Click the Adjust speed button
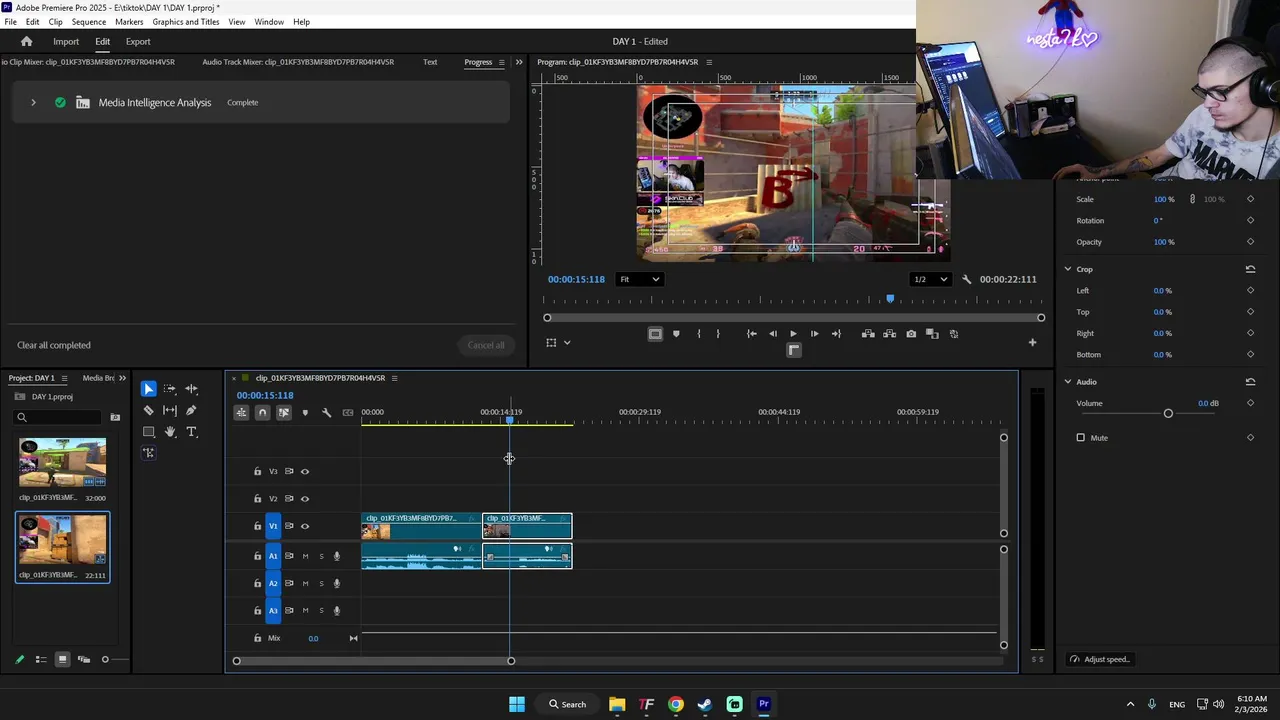This screenshot has width=1280, height=720. (1100, 659)
